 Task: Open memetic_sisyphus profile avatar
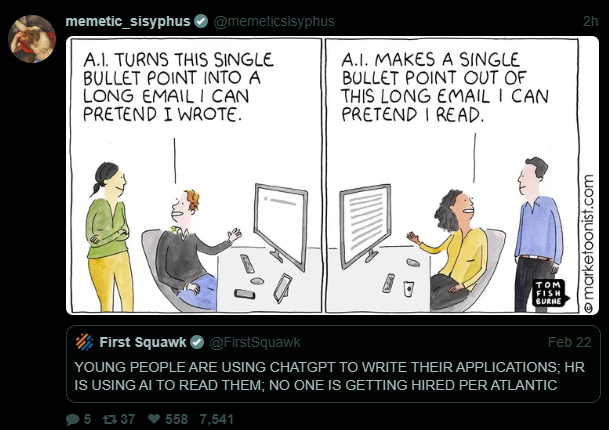pos(32,39)
